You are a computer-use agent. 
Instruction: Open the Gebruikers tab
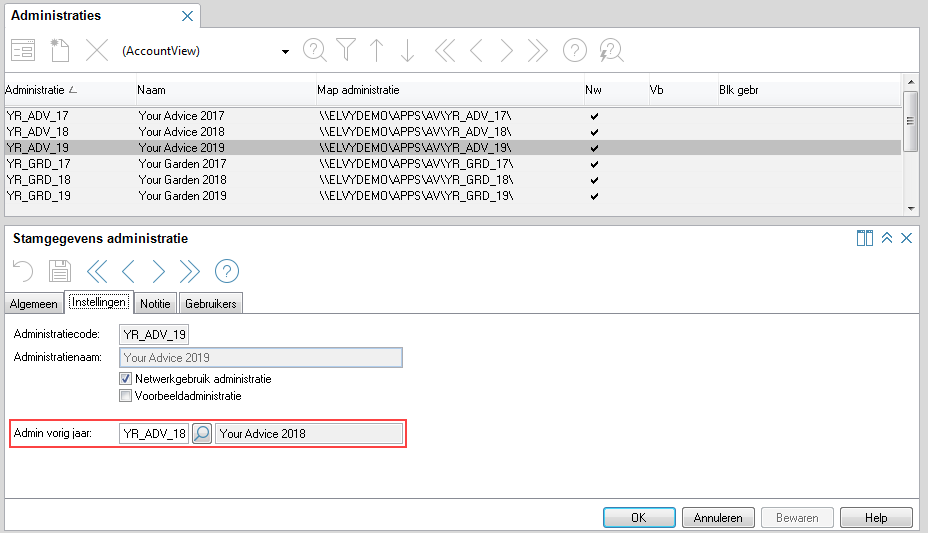click(211, 304)
